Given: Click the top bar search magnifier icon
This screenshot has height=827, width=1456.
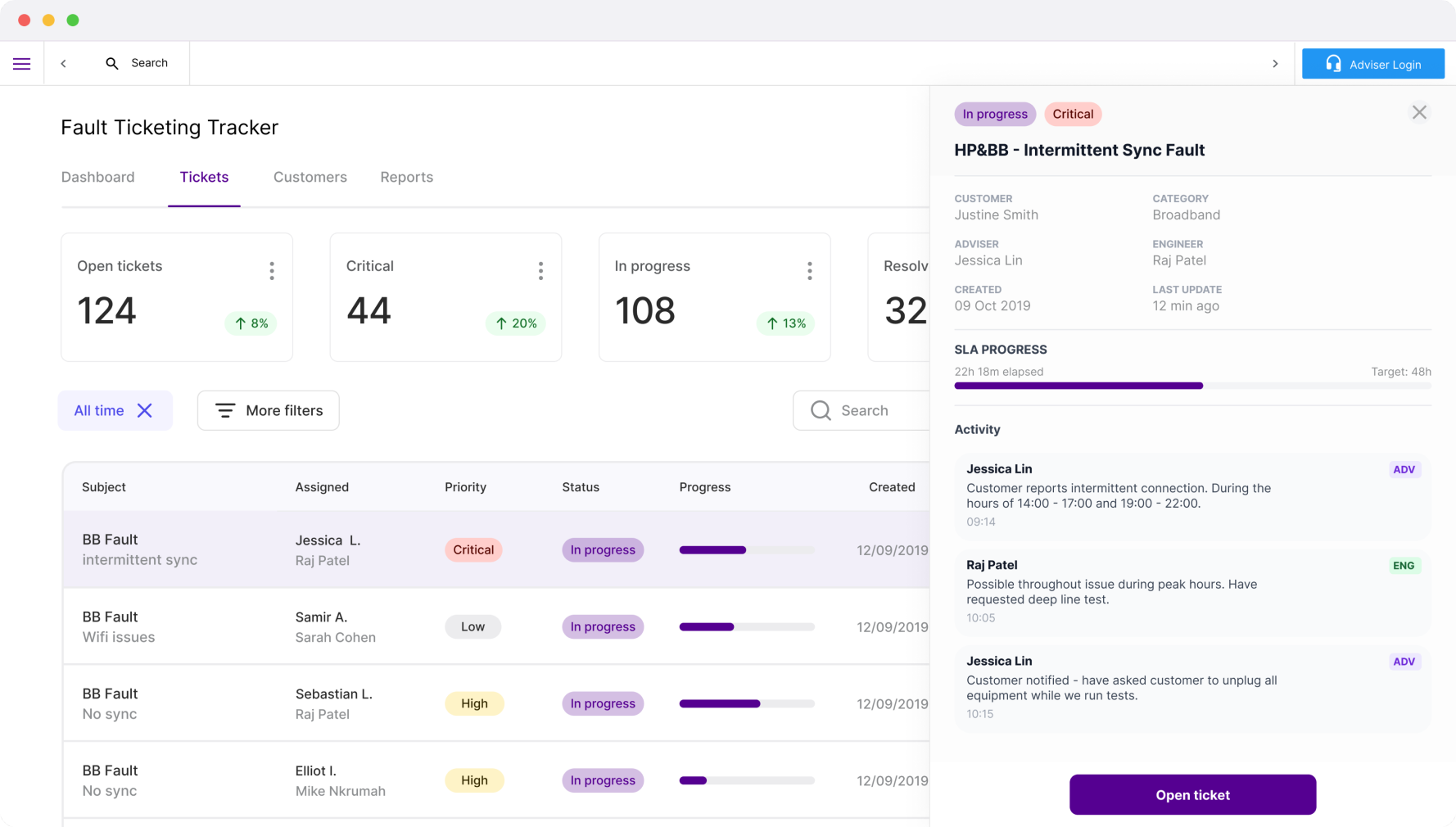Looking at the screenshot, I should 112,64.
